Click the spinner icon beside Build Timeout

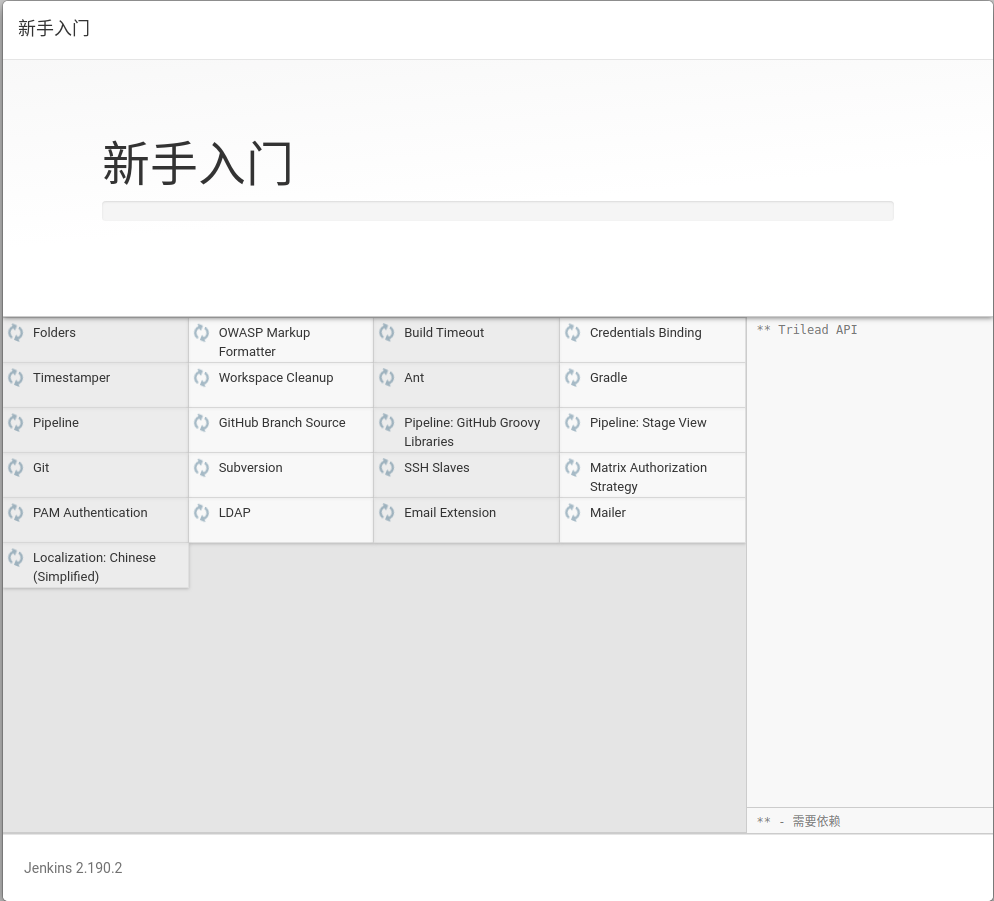click(x=387, y=333)
